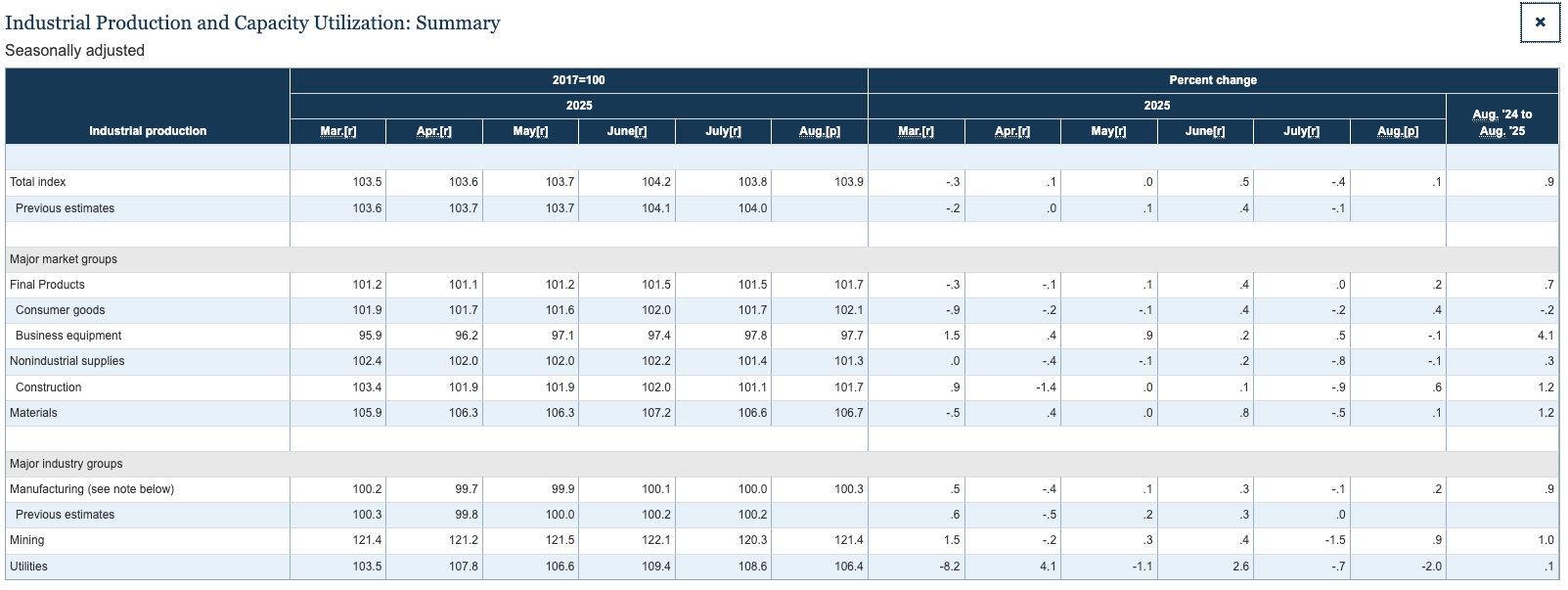The image size is (1568, 590).
Task: Close the Industrial Production summary dialog
Action: click(1540, 23)
